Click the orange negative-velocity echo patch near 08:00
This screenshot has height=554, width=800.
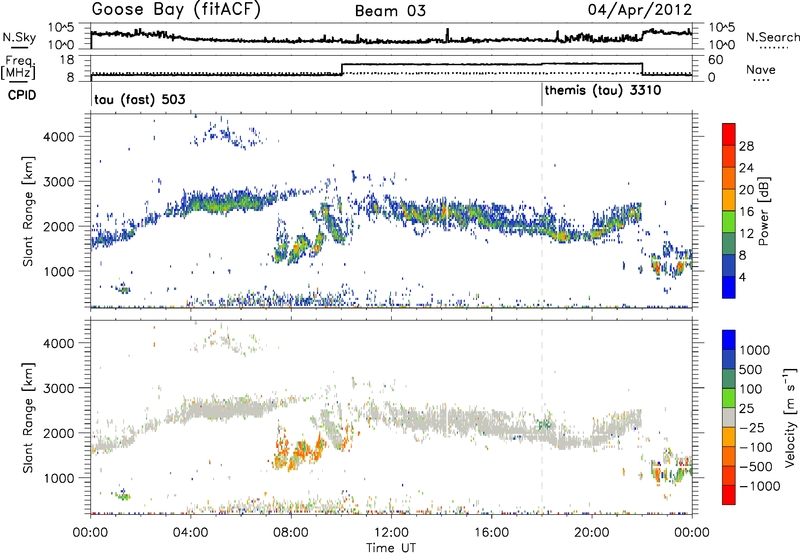pyautogui.click(x=298, y=453)
